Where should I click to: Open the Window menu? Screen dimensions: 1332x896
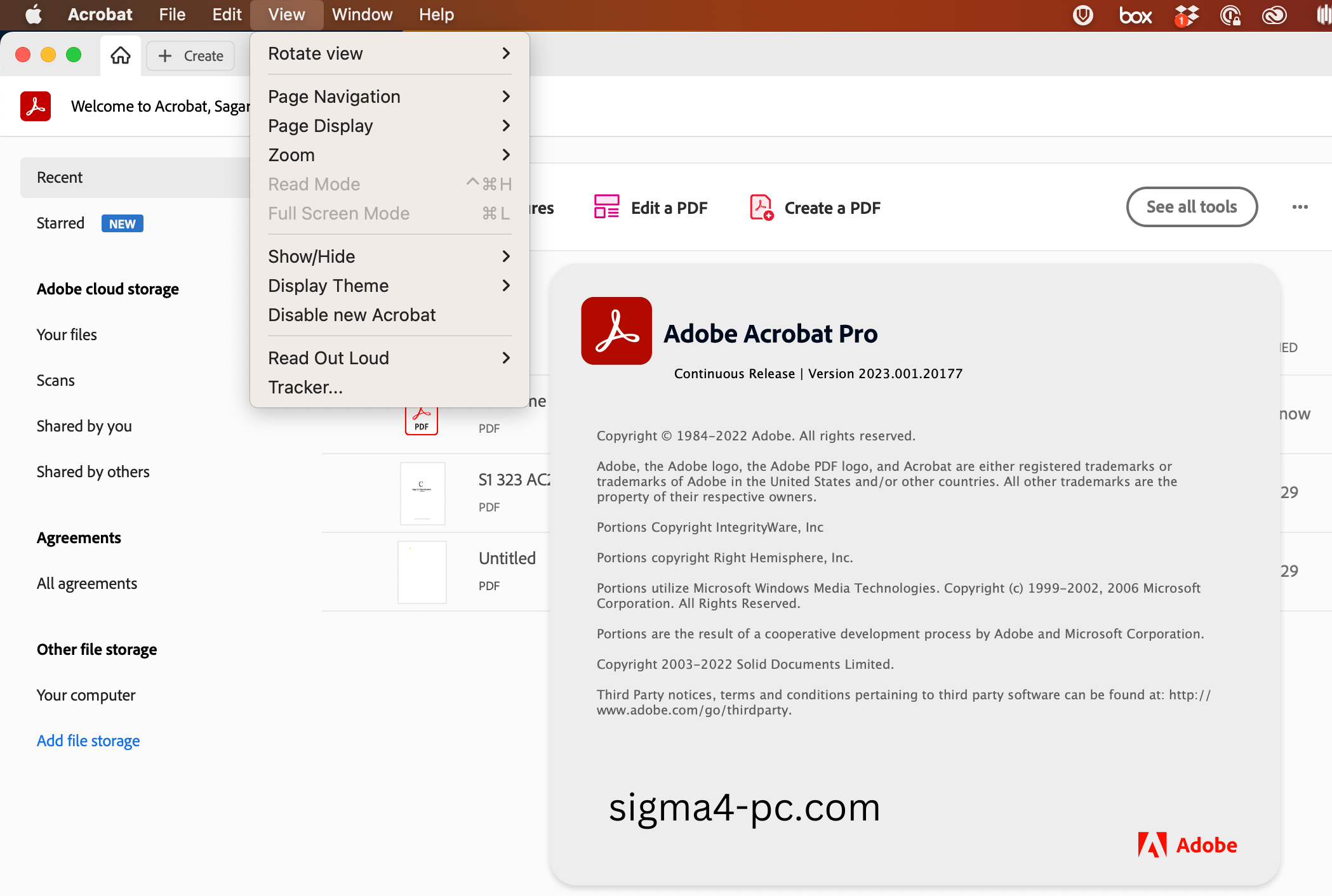[x=362, y=15]
